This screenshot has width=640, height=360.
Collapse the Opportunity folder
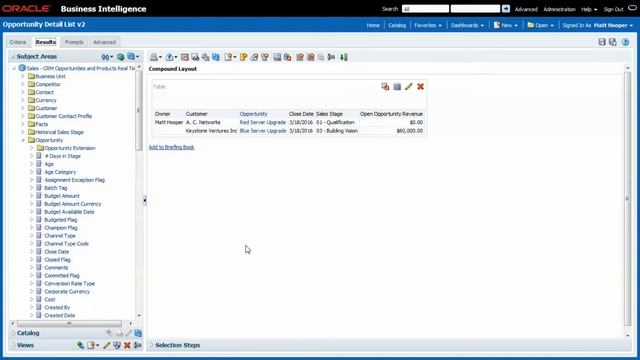[23, 140]
